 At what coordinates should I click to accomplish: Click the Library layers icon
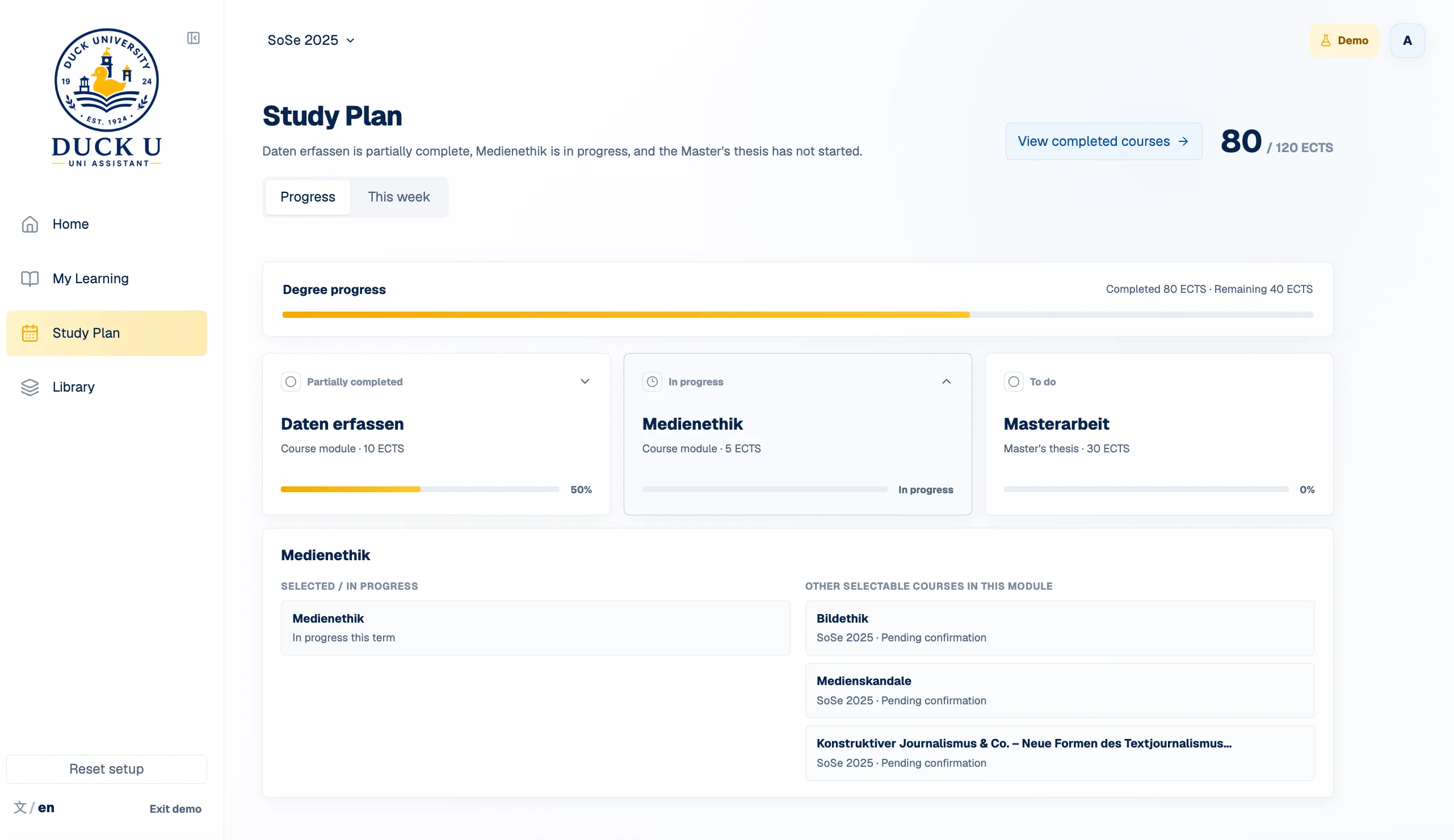pos(30,387)
